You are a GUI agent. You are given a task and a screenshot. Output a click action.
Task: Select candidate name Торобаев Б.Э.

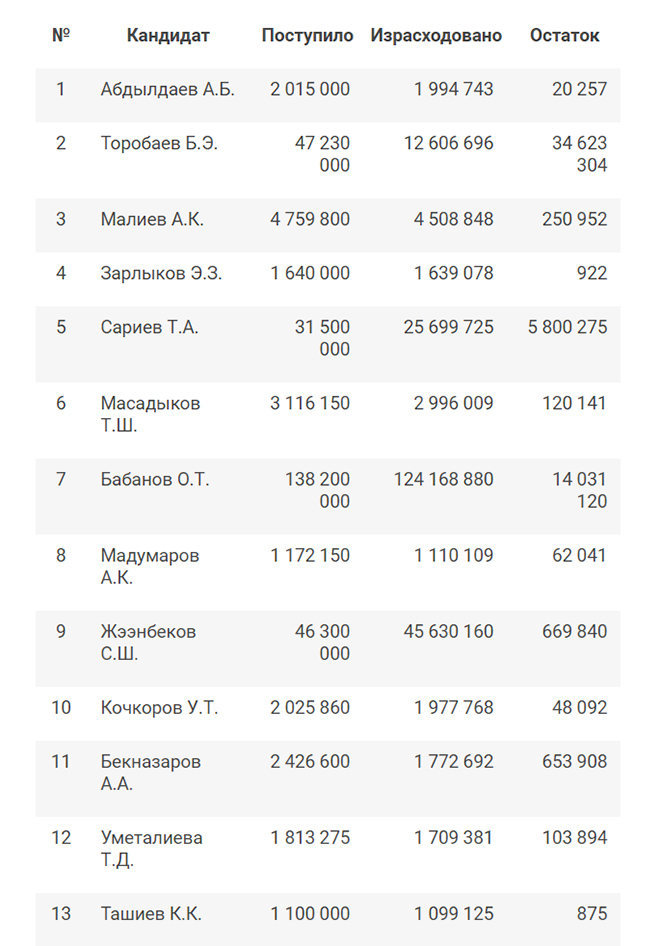(x=159, y=143)
